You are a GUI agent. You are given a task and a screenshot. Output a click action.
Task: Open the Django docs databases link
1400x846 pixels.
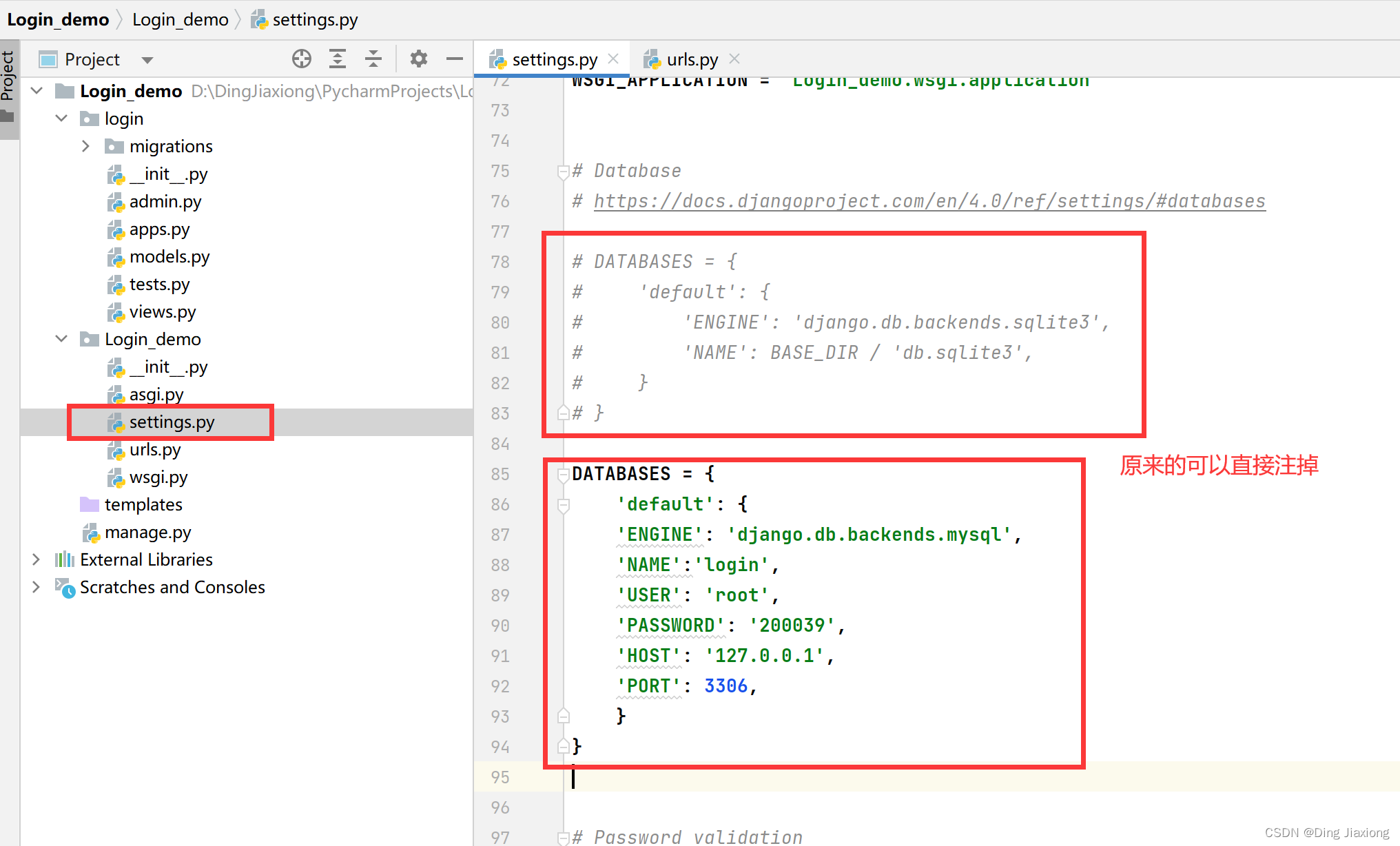click(x=929, y=201)
